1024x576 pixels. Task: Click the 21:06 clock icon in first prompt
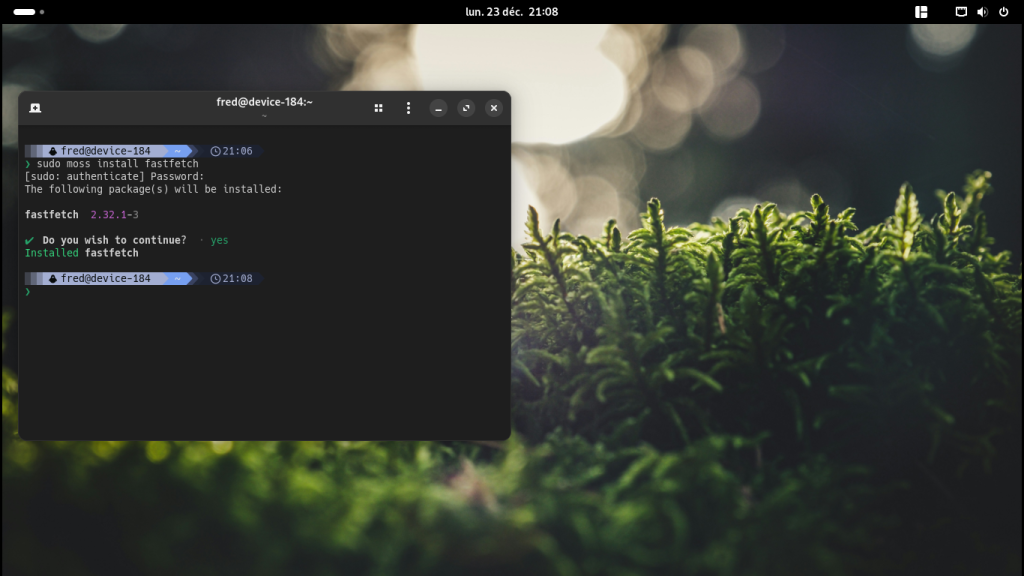coord(215,151)
